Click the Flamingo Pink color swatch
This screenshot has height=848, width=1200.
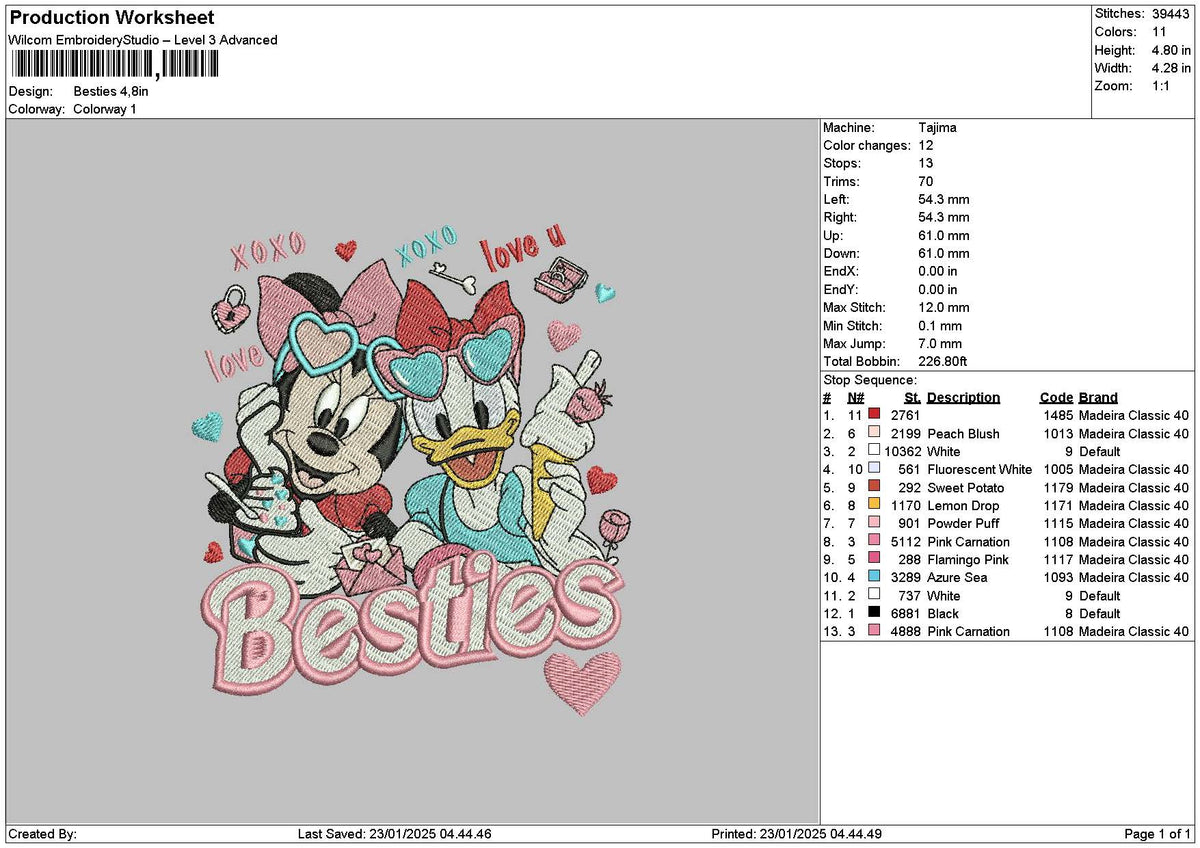[x=873, y=559]
